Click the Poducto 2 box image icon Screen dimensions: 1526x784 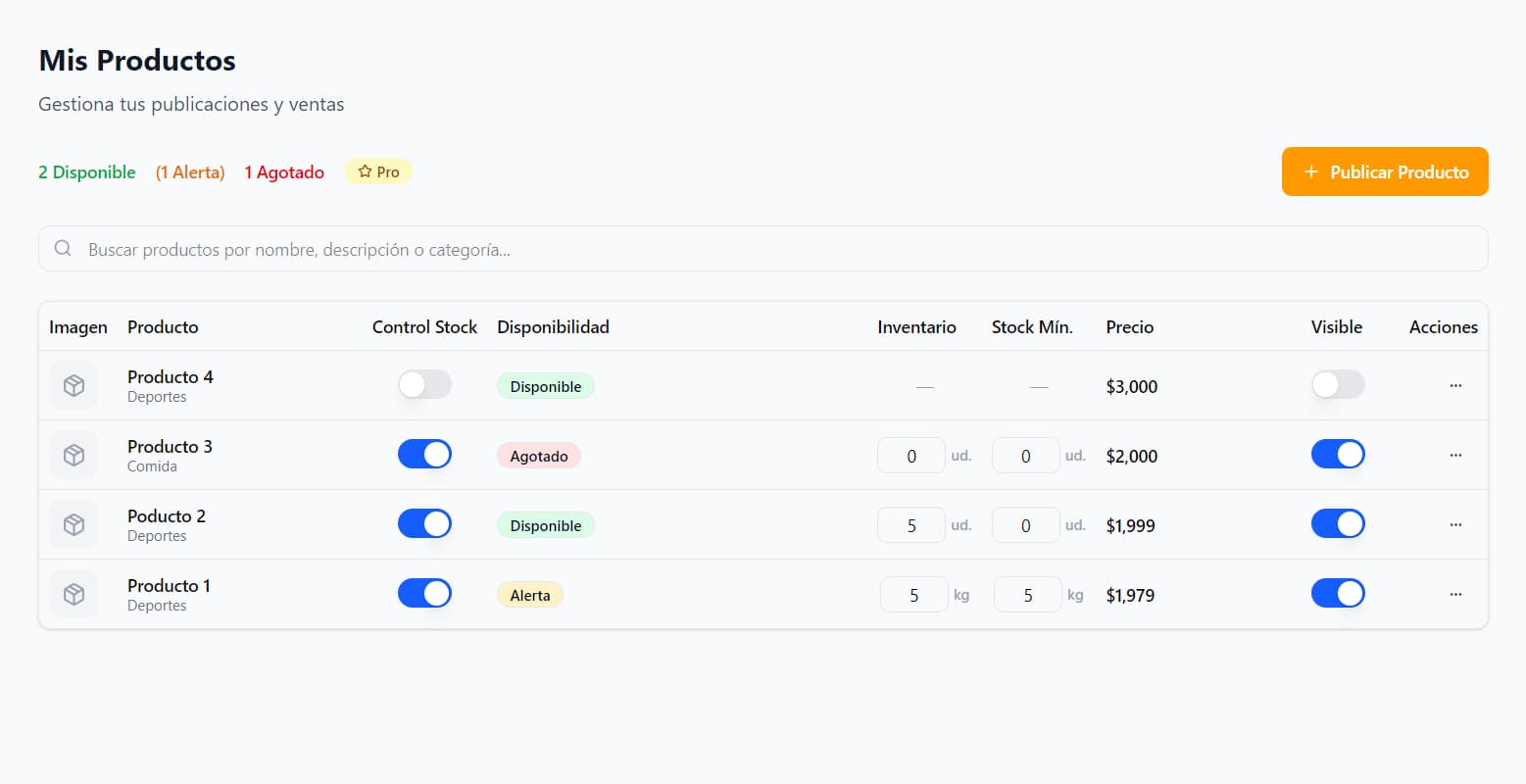[x=74, y=525]
